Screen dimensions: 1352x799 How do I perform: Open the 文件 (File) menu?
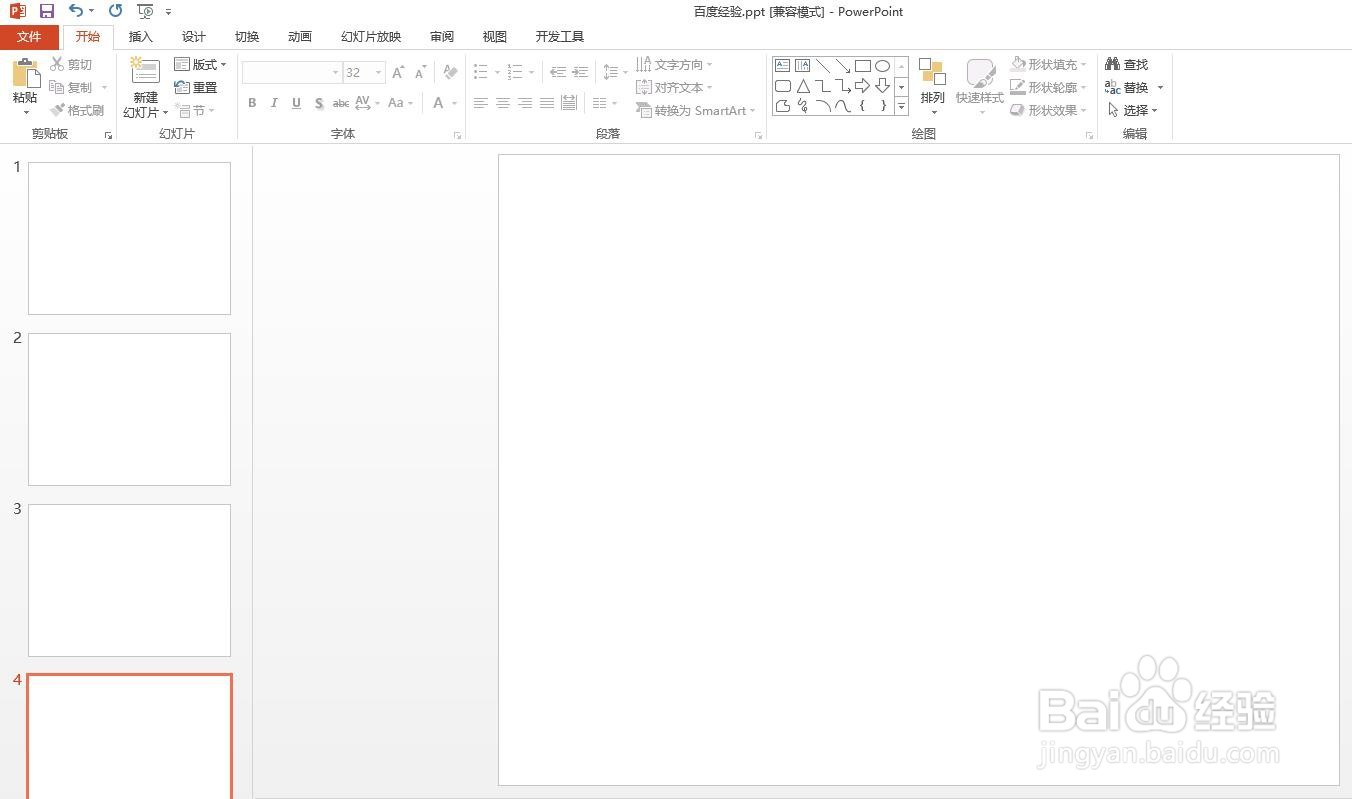tap(29, 37)
